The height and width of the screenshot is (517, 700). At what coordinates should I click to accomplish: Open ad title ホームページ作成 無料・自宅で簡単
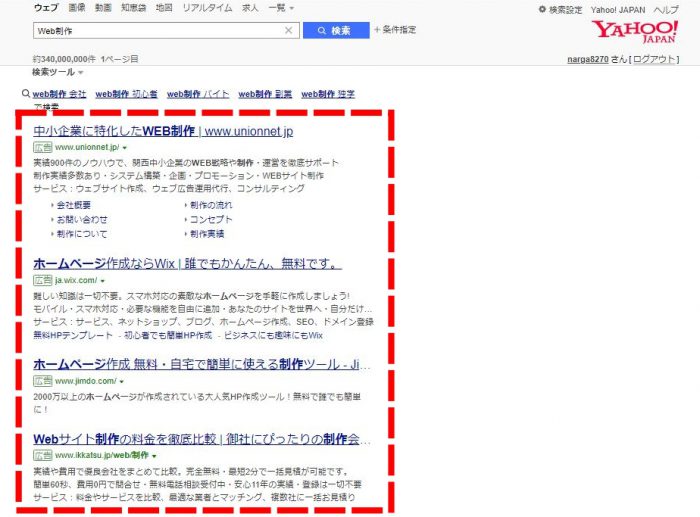coord(202,364)
